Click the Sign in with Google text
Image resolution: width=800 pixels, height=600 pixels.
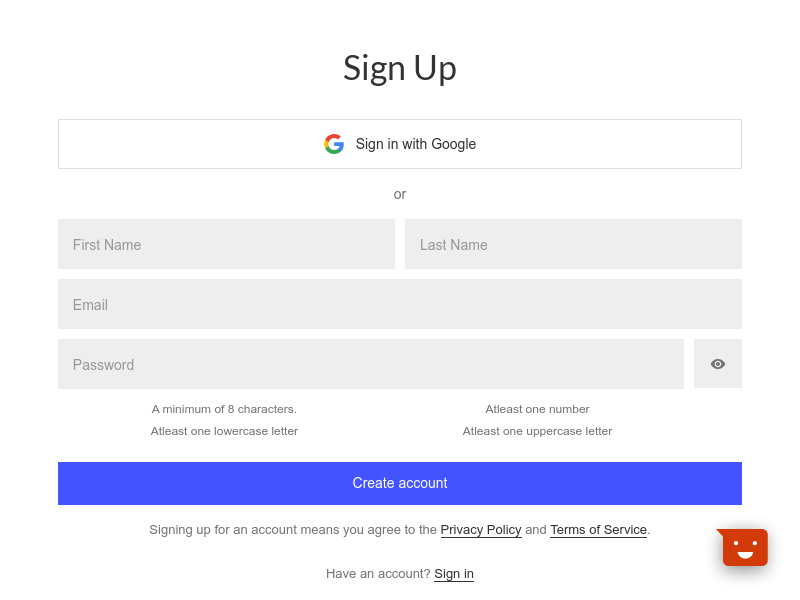pyautogui.click(x=415, y=144)
